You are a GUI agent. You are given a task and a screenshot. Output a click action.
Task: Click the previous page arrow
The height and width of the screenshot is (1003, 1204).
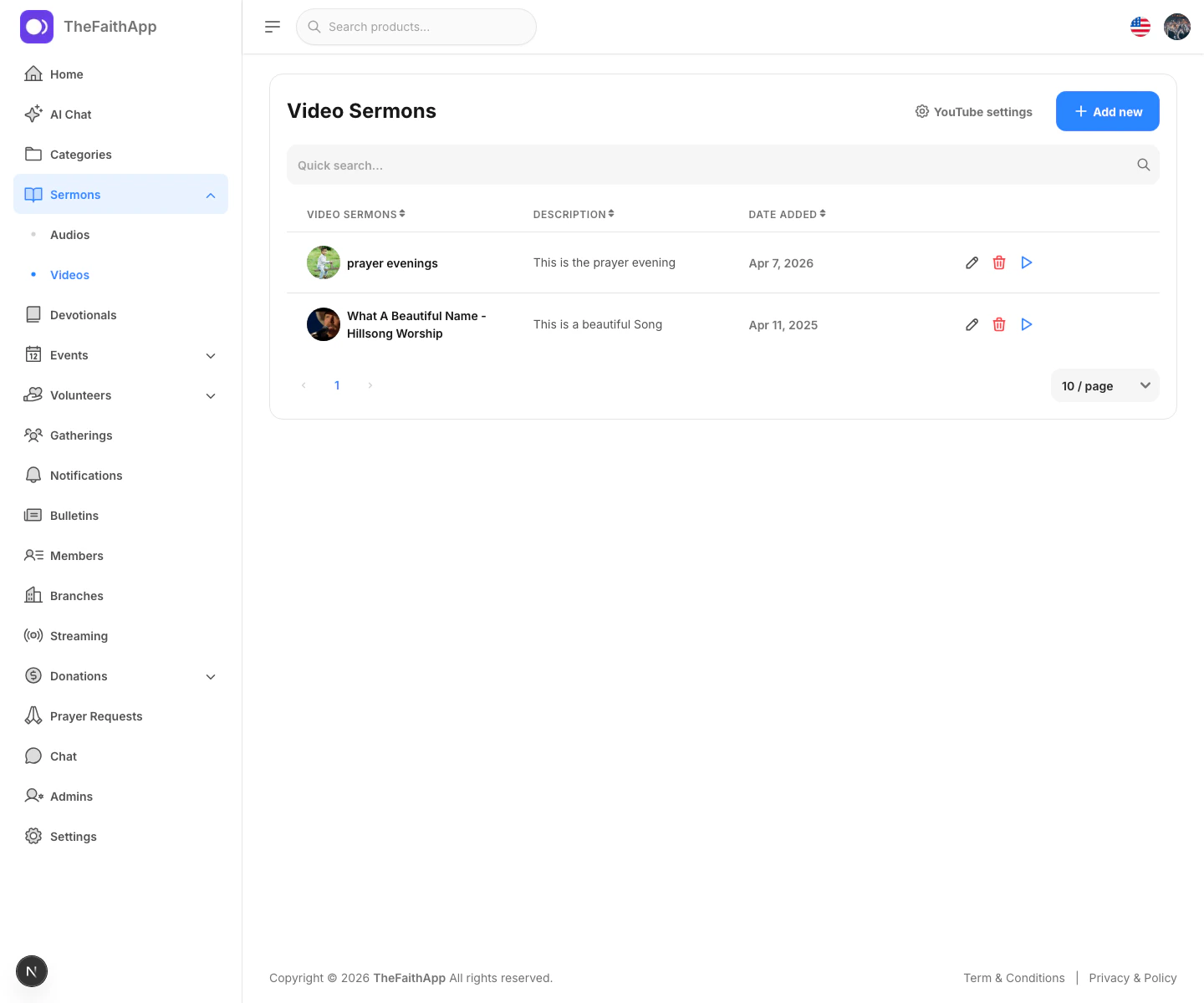304,385
